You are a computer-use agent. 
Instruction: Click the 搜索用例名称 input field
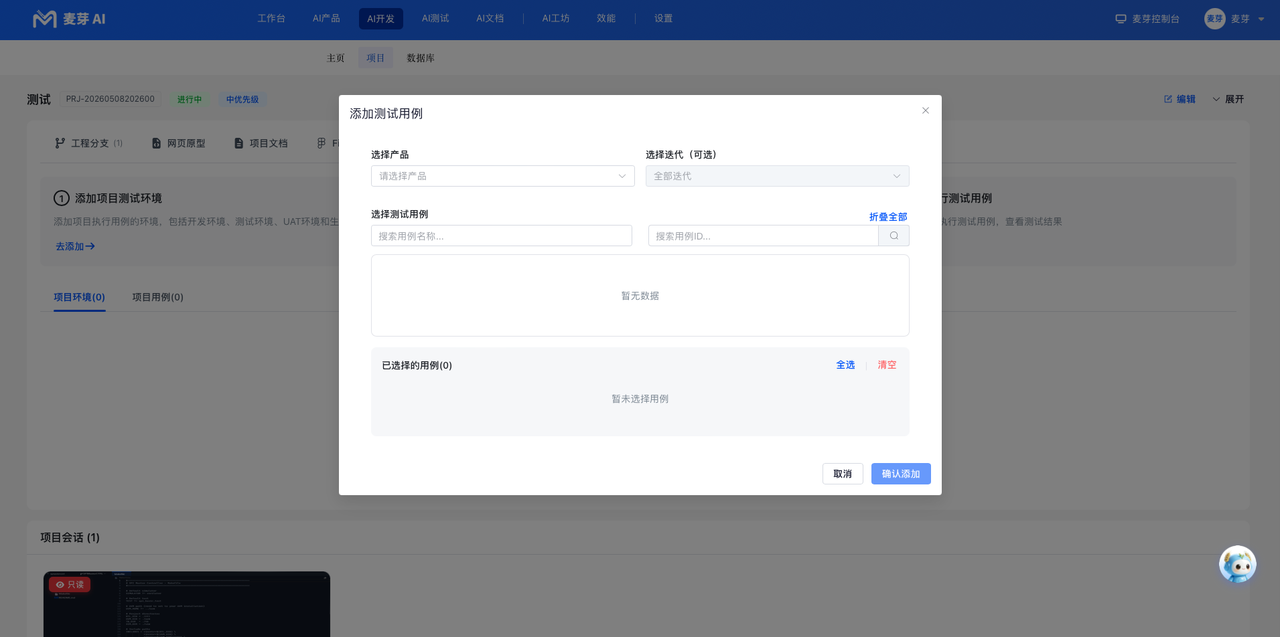[x=501, y=236]
